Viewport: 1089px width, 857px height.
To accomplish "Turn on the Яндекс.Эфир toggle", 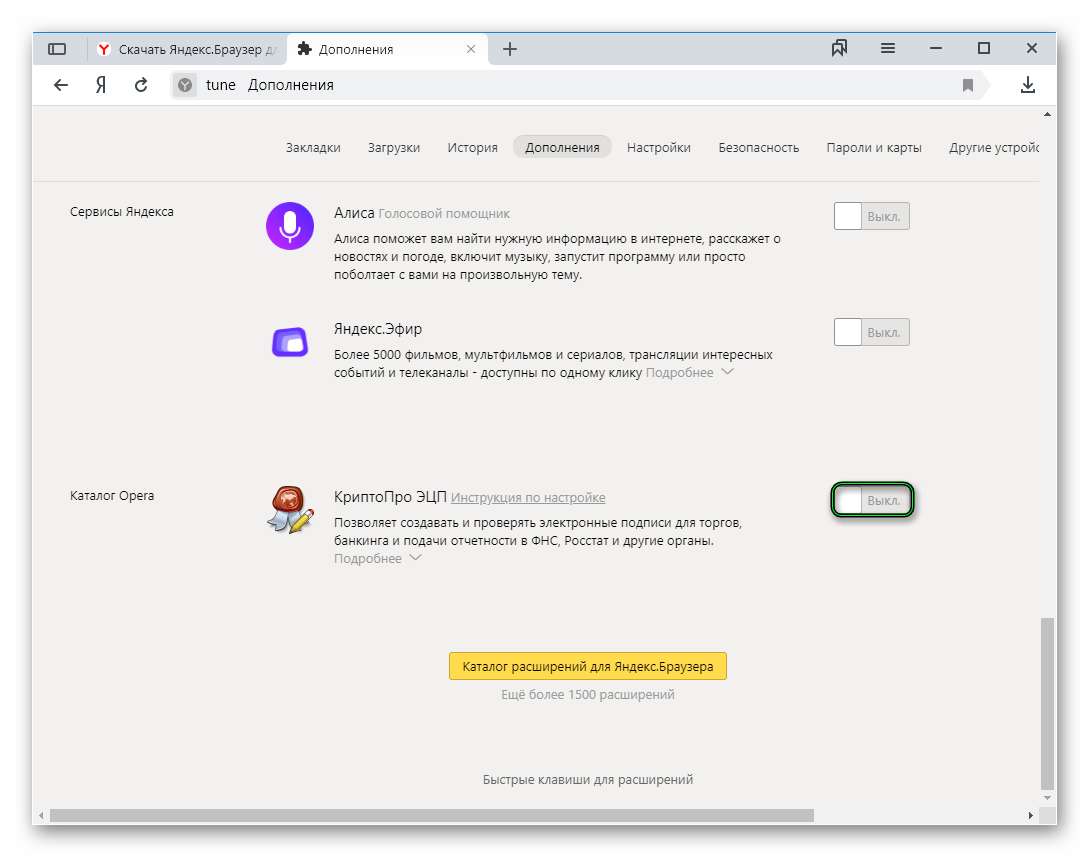I will (871, 332).
